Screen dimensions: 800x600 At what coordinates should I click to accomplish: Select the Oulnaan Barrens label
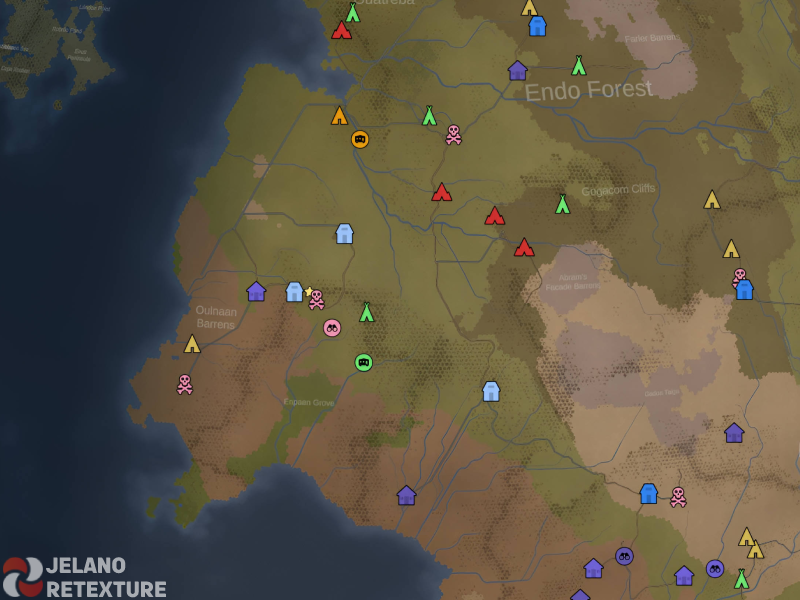tap(216, 317)
